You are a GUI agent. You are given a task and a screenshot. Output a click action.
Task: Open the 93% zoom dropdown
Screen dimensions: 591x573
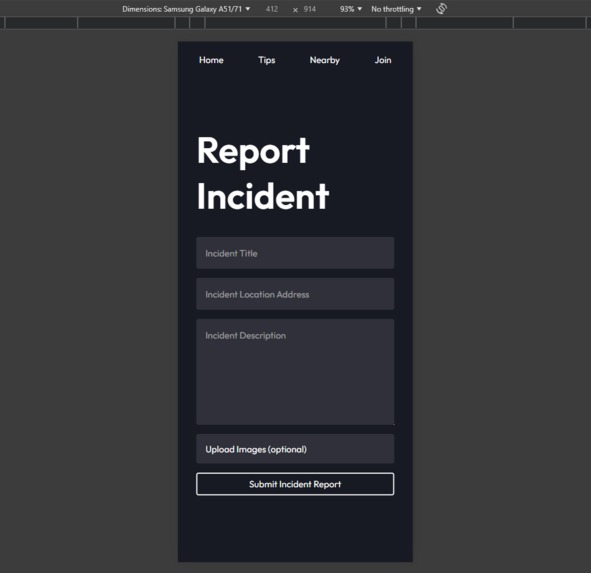(351, 9)
